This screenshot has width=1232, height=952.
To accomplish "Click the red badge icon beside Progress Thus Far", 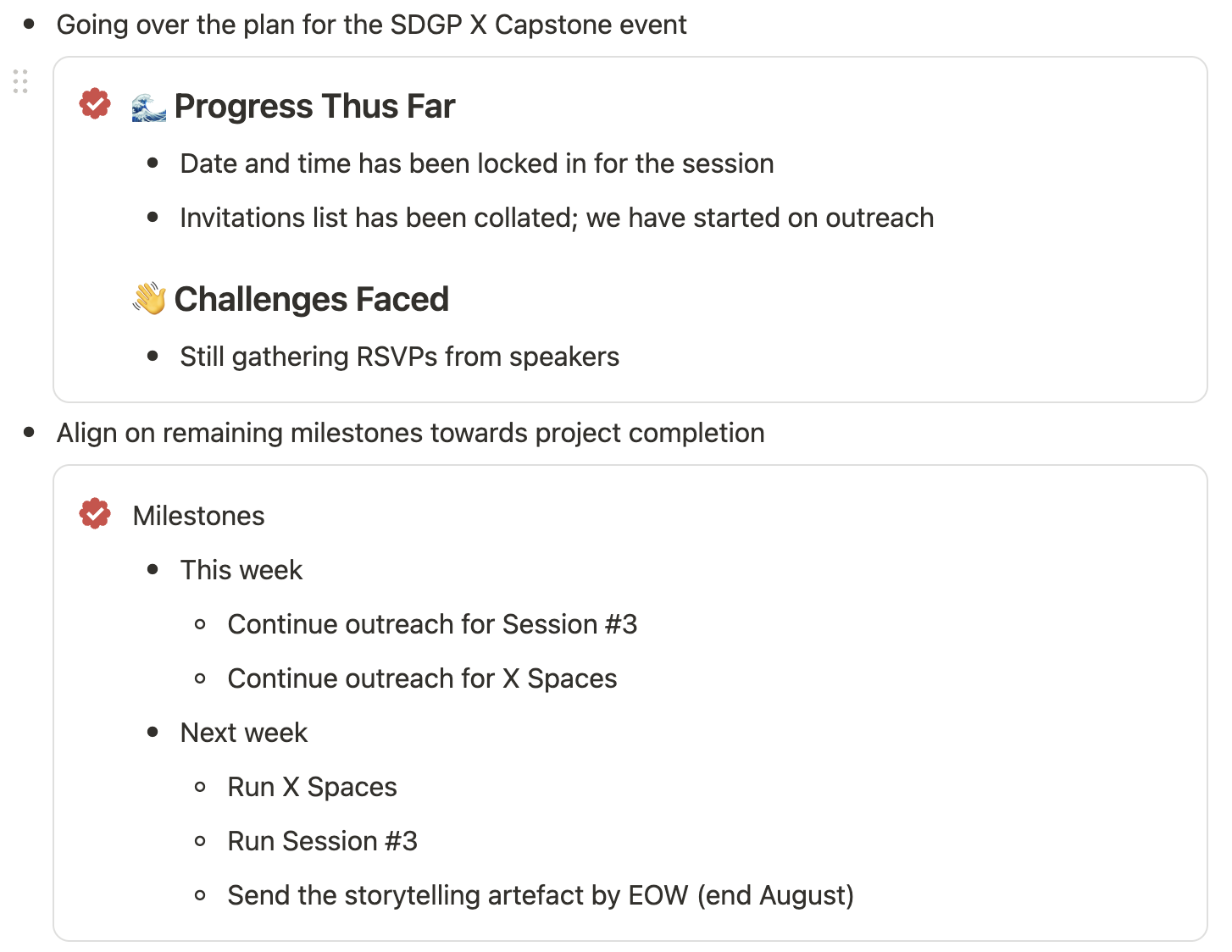I will pyautogui.click(x=95, y=104).
